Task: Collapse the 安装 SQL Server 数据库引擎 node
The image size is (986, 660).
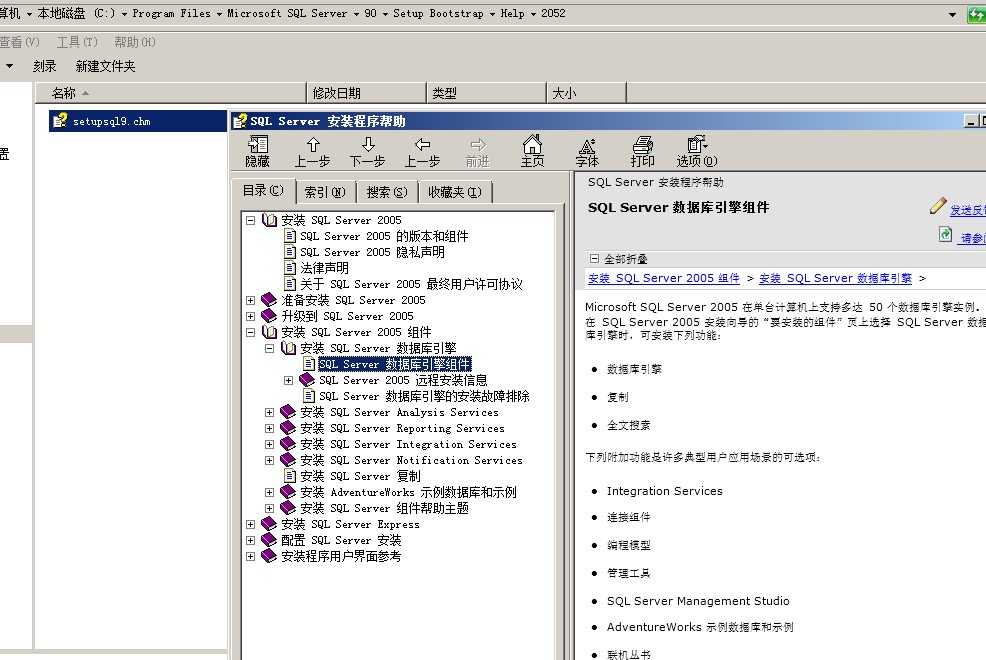Action: click(x=269, y=348)
